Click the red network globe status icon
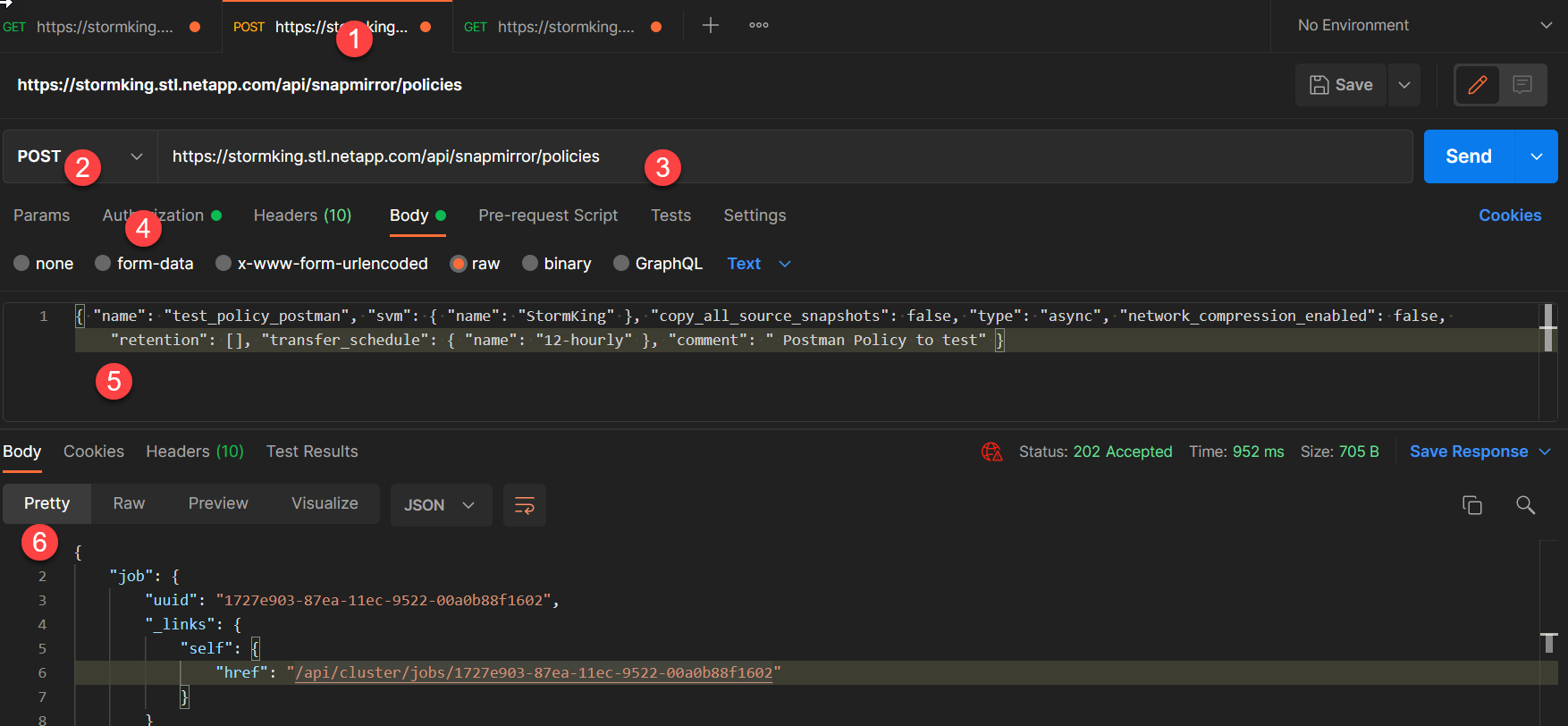This screenshot has width=1568, height=726. pyautogui.click(x=991, y=452)
